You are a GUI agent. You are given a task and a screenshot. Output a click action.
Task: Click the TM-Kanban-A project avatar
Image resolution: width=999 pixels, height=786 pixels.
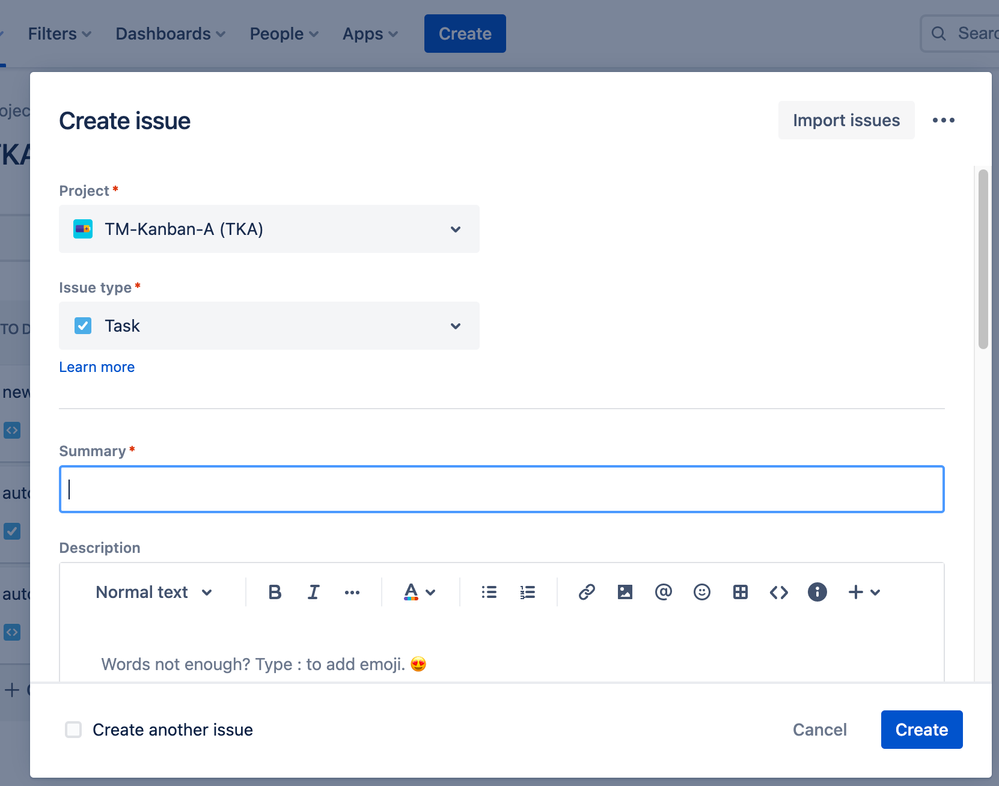click(x=83, y=229)
